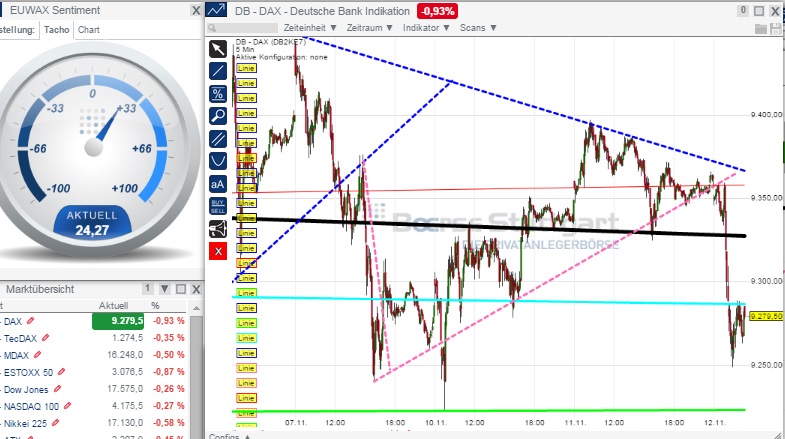Select the arrow pointer tool
The width and height of the screenshot is (785, 439).
[218, 49]
